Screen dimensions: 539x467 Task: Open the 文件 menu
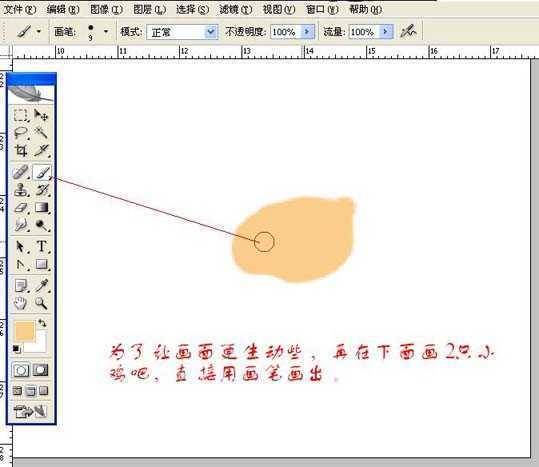click(20, 9)
